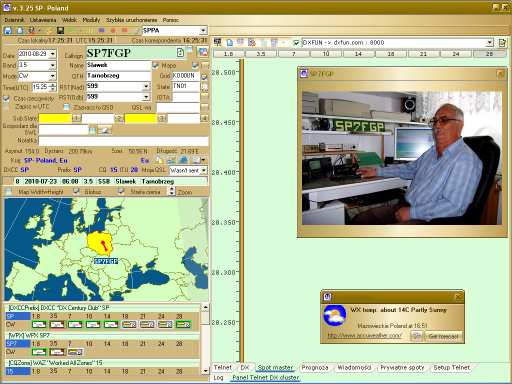Click the first yellow SubState field
The height and width of the screenshot is (384, 512).
tap(55, 118)
